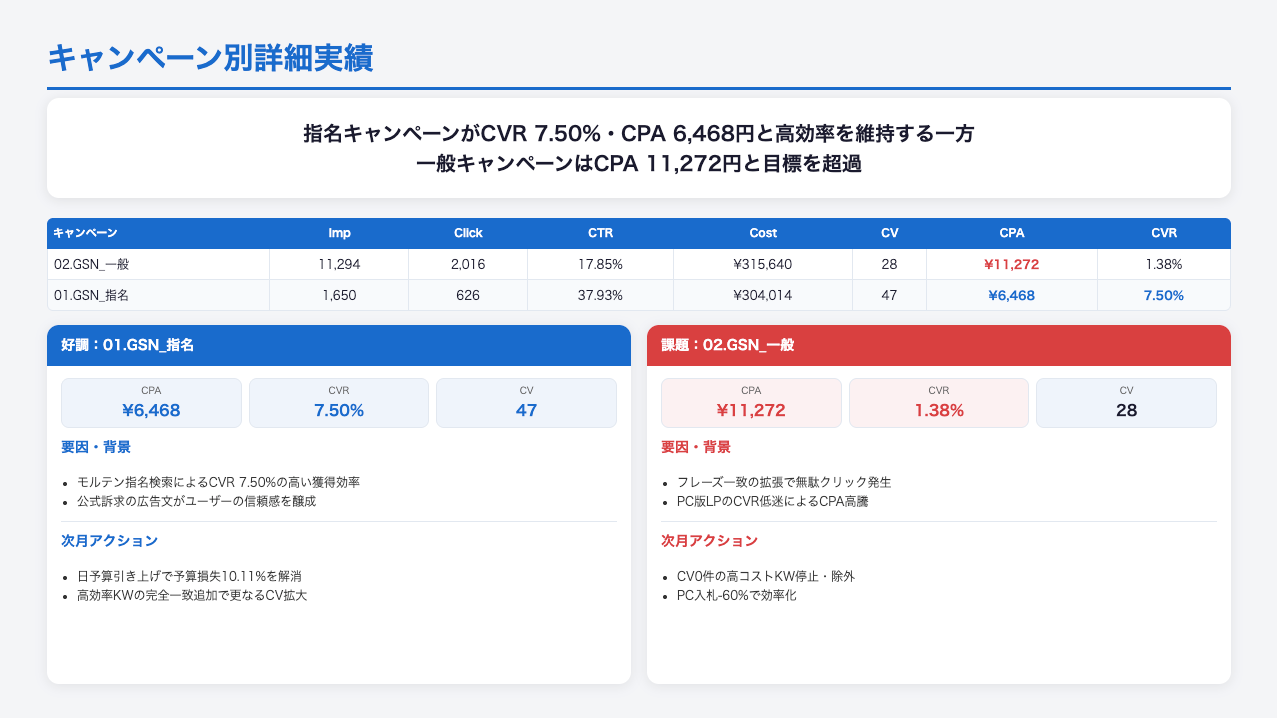1277x718 pixels.
Task: Click the ¥315,640 cost cell
Action: pos(762,264)
